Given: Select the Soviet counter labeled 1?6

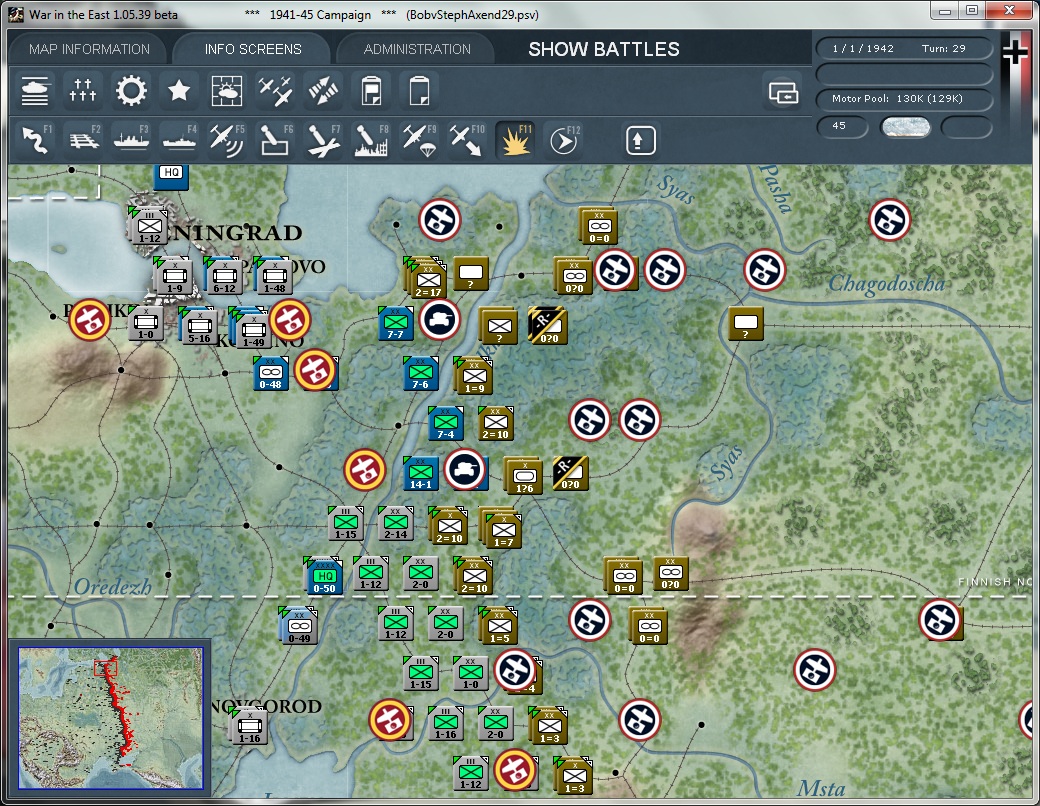Looking at the screenshot, I should point(524,476).
